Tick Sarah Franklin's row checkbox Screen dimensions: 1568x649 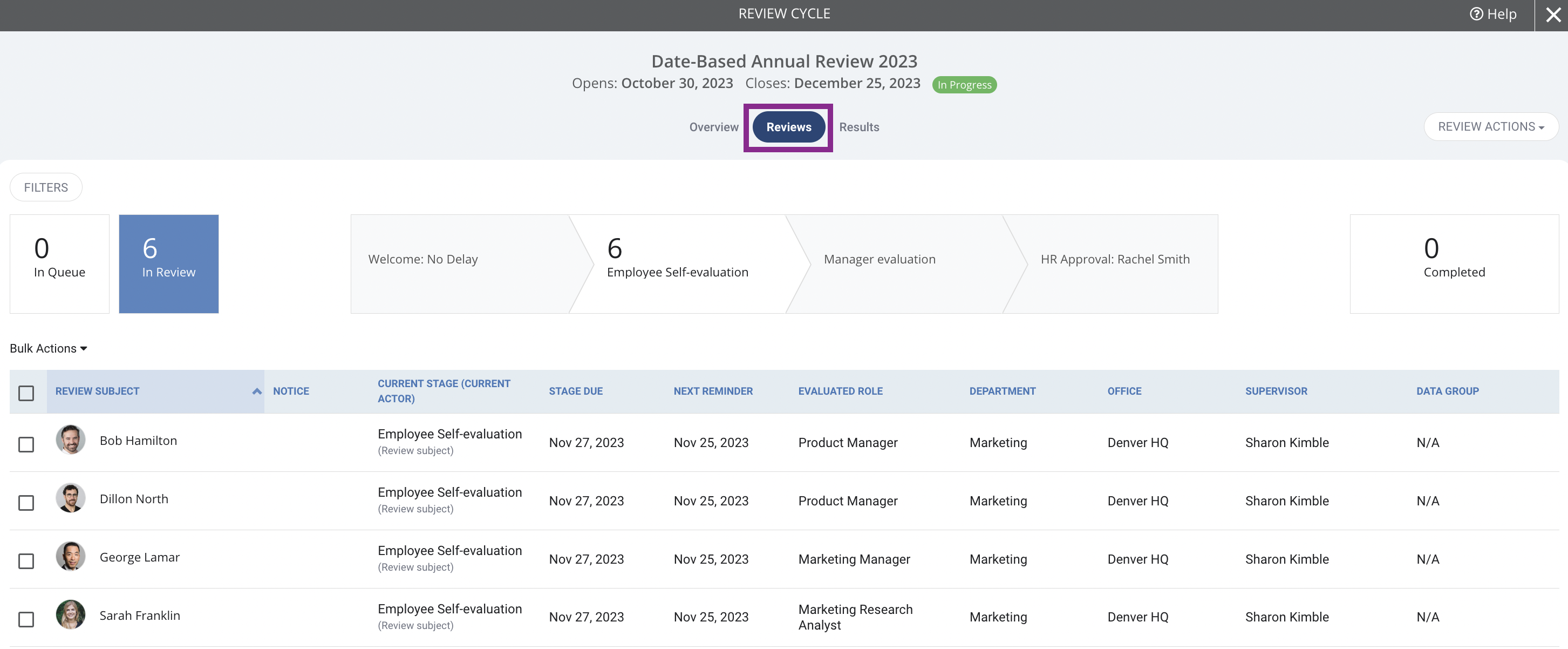point(26,620)
